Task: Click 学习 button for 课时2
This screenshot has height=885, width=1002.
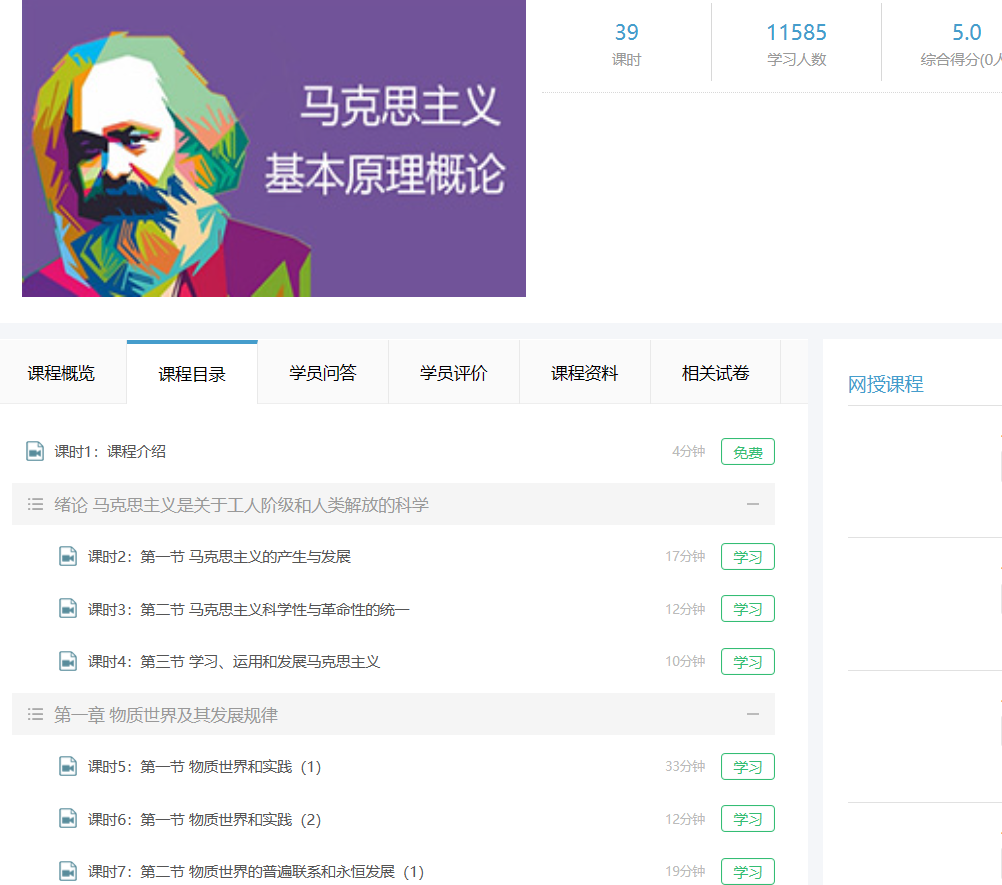Action: pos(748,557)
